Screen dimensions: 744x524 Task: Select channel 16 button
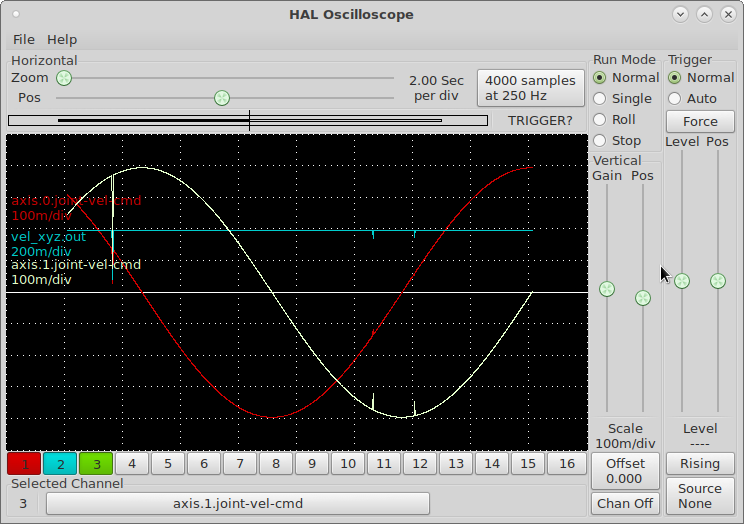[567, 464]
